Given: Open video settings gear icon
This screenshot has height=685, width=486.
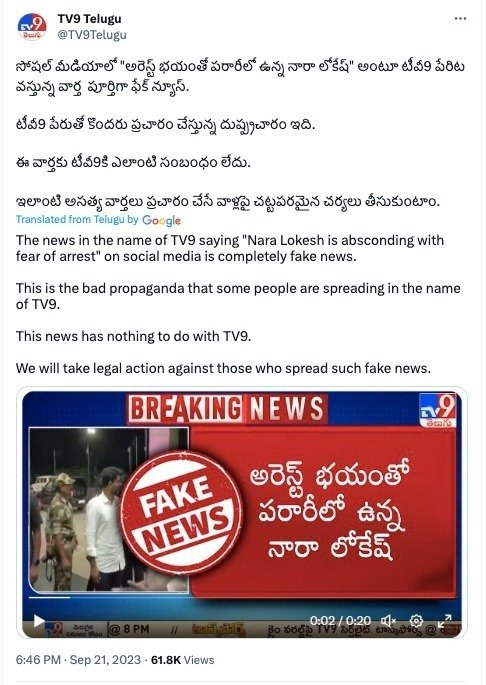Looking at the screenshot, I should pyautogui.click(x=416, y=620).
